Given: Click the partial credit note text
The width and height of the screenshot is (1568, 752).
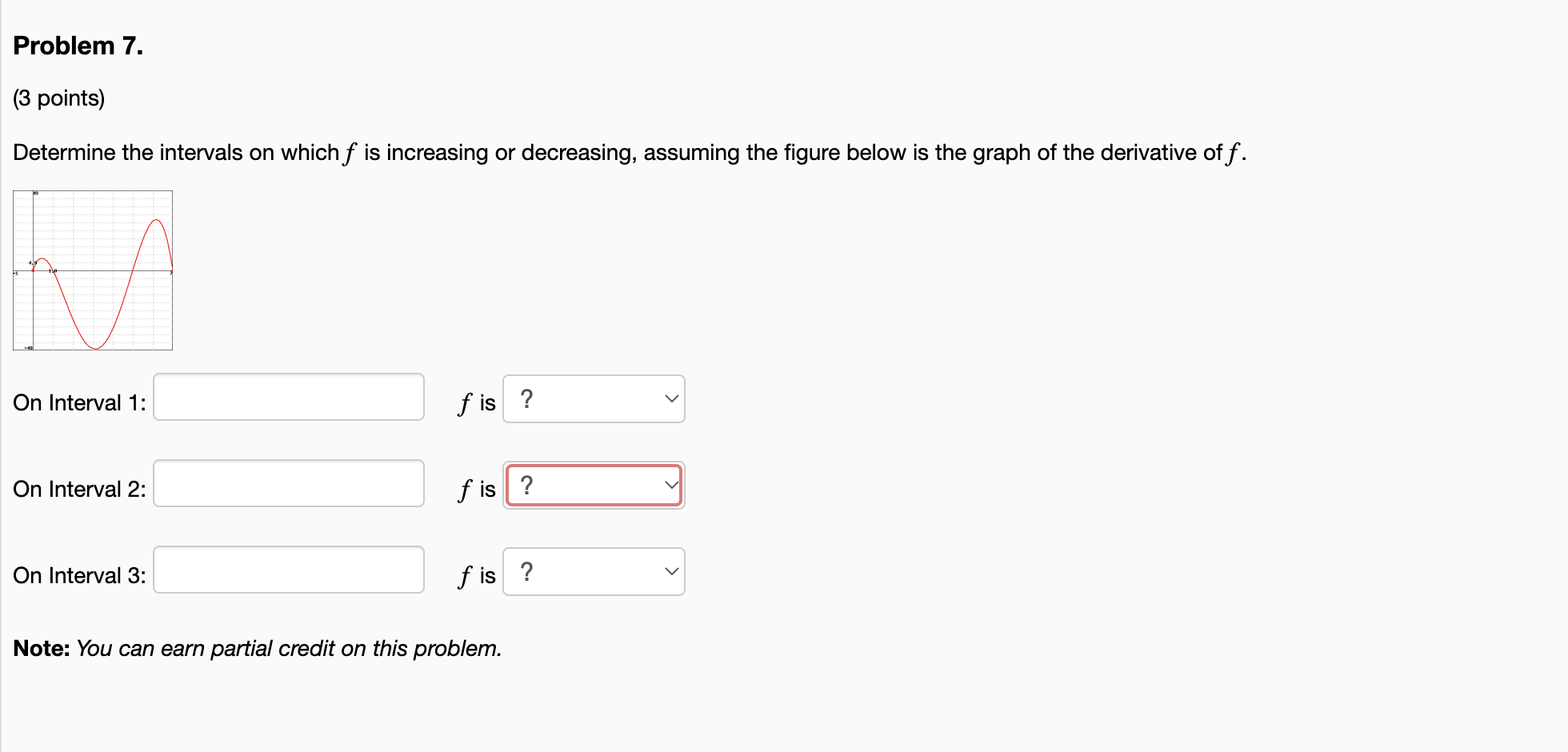Looking at the screenshot, I should [256, 649].
